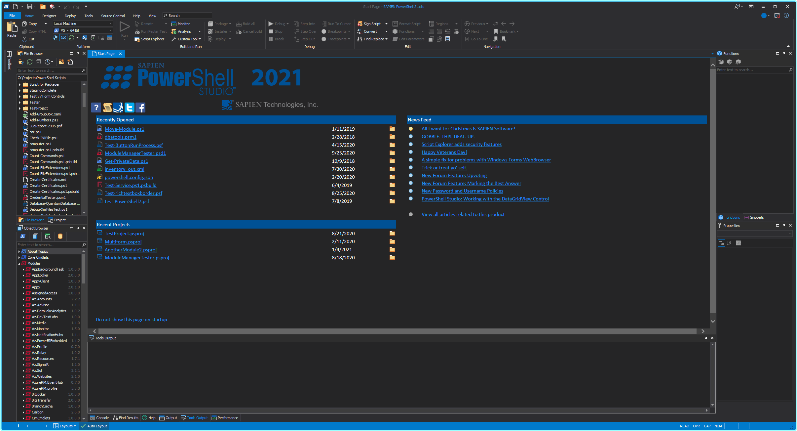Open the Happy Valentine's Day news link

pos(444,152)
